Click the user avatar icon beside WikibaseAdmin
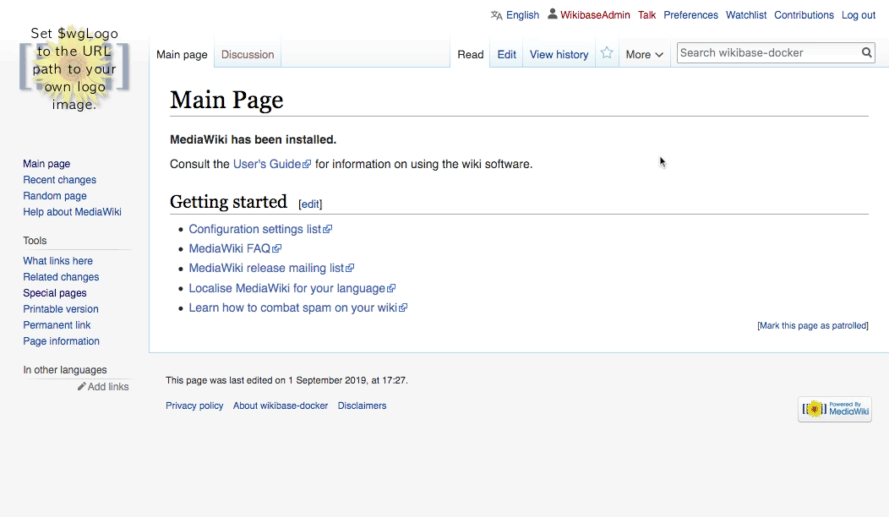Image resolution: width=889 pixels, height=517 pixels. 552,14
